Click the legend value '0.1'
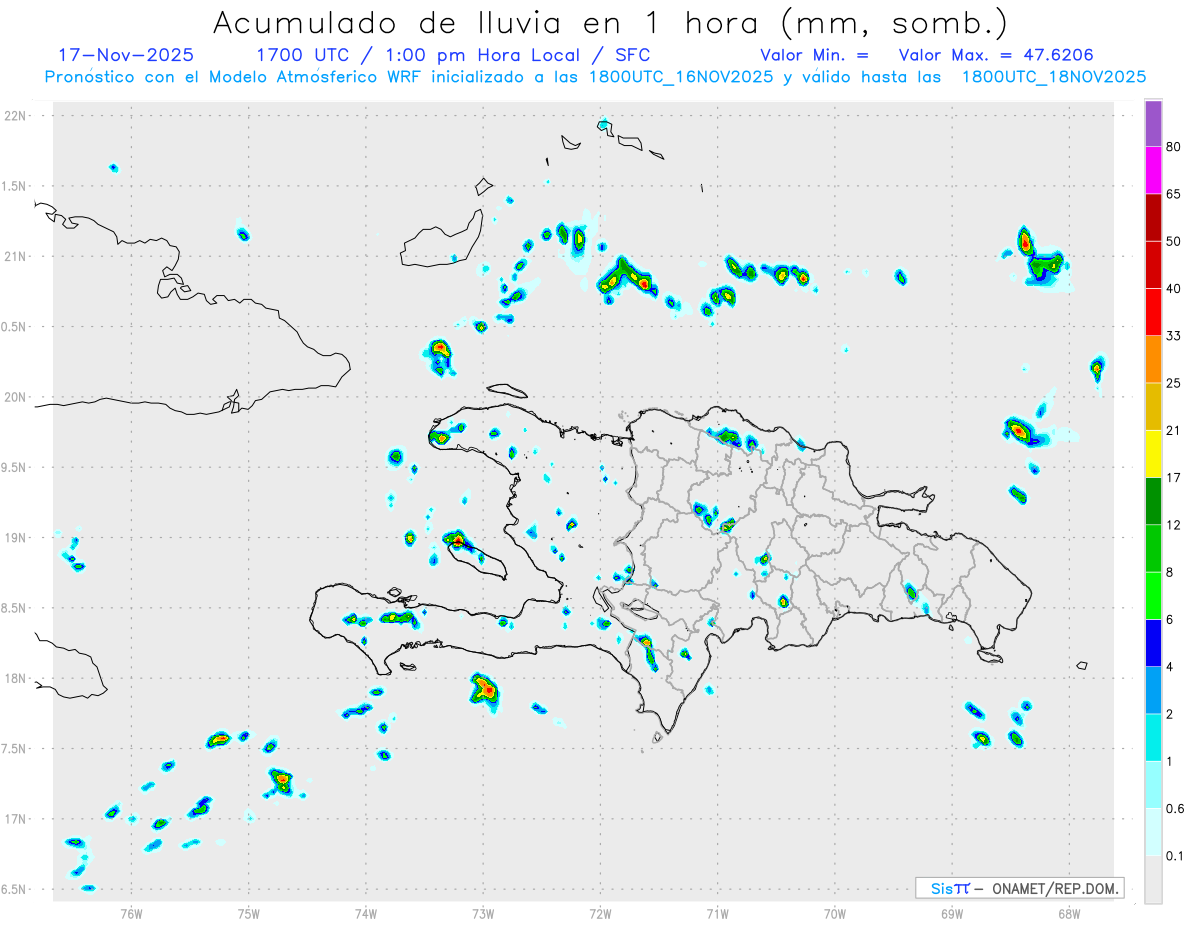Screen dimensions: 1200x927 1175,856
